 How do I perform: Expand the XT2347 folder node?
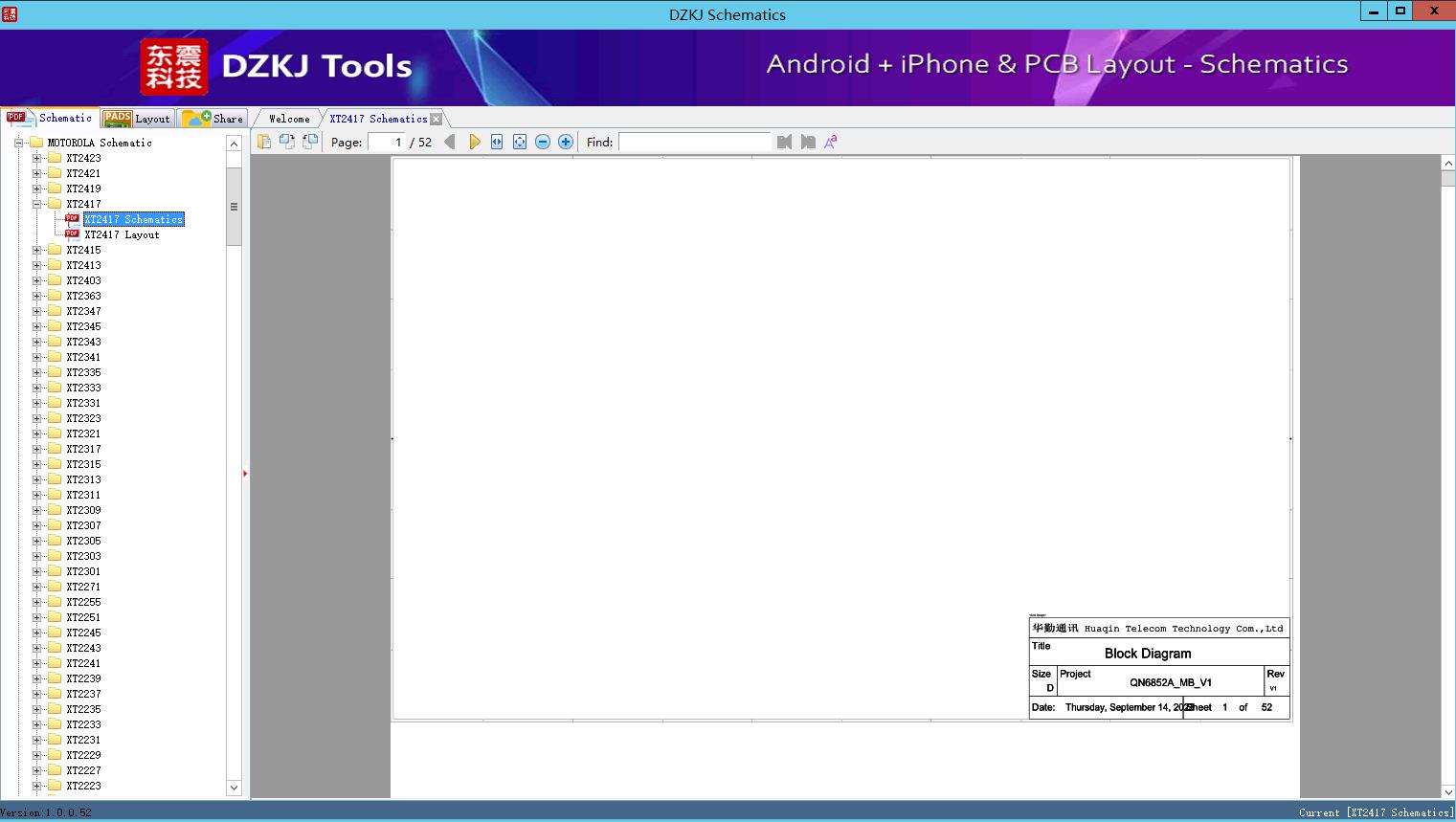pos(36,311)
